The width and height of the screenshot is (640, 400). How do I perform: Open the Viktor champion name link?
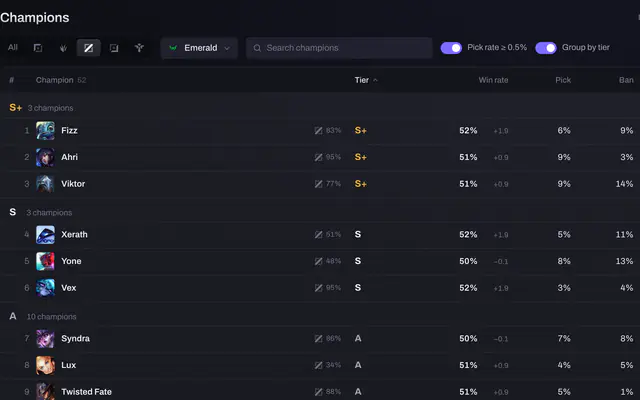pyautogui.click(x=73, y=184)
